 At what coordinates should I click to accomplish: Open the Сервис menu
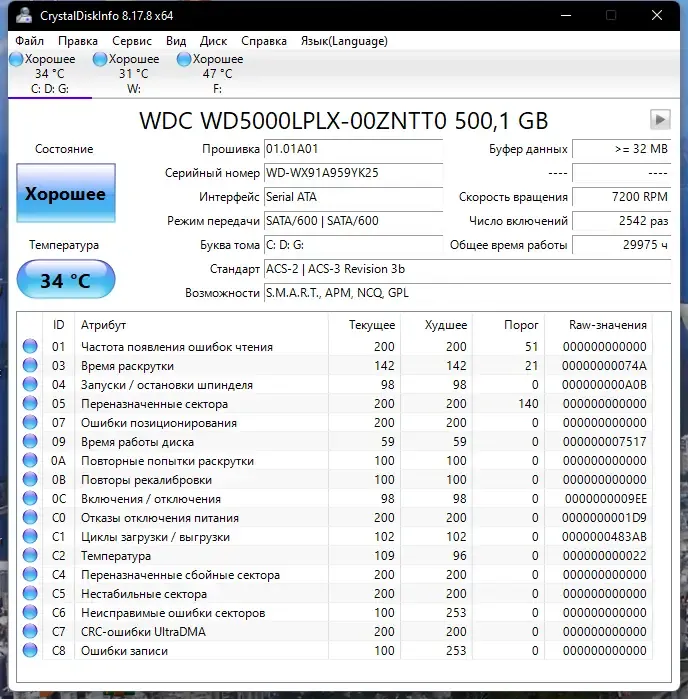[132, 41]
